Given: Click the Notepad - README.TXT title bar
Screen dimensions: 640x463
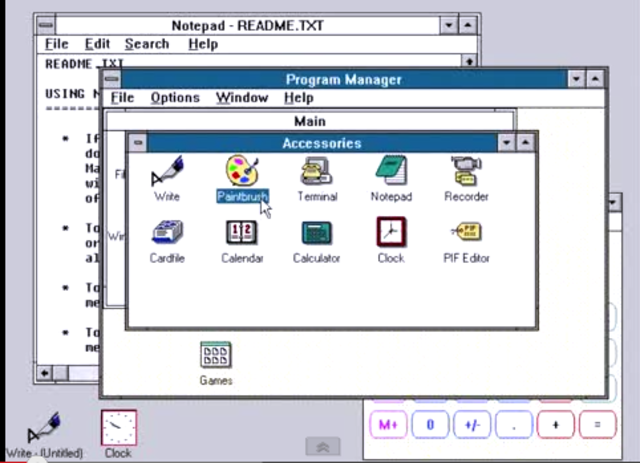Looking at the screenshot, I should click(x=247, y=26).
